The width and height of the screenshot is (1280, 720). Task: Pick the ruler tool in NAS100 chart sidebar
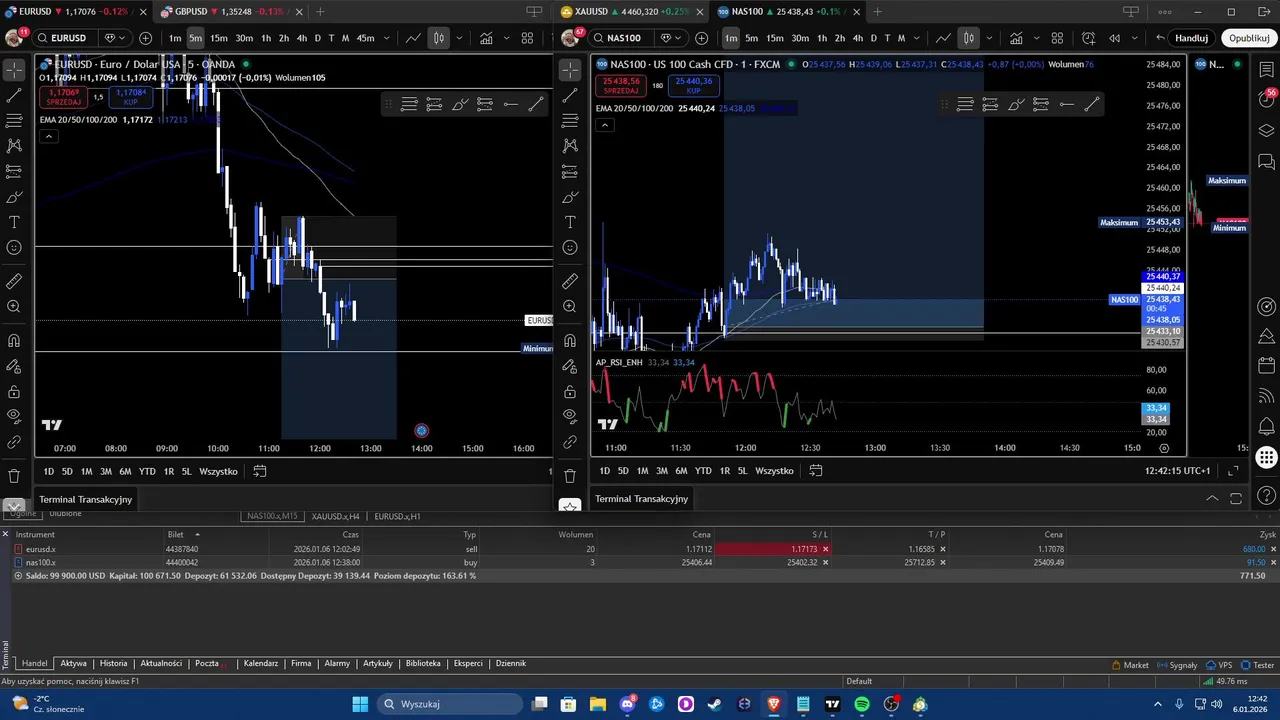click(570, 281)
